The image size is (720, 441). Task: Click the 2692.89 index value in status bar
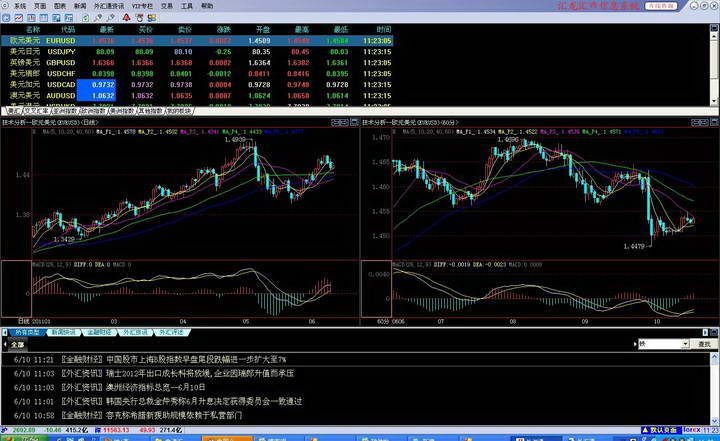click(23, 430)
